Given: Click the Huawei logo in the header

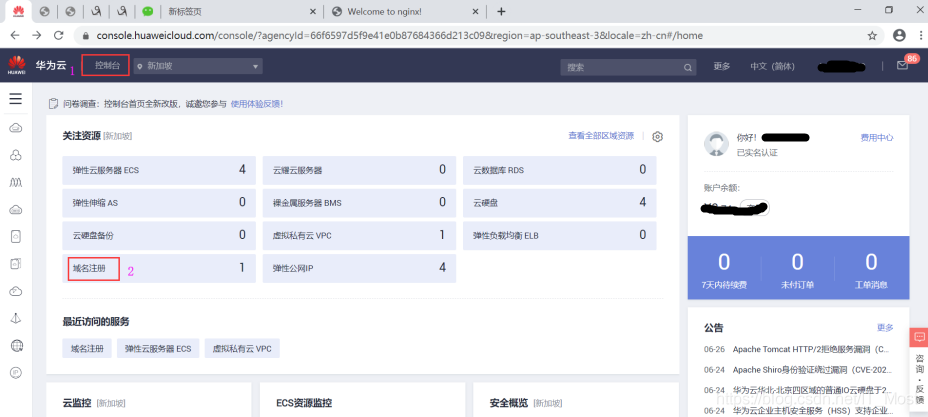Looking at the screenshot, I should pos(17,65).
